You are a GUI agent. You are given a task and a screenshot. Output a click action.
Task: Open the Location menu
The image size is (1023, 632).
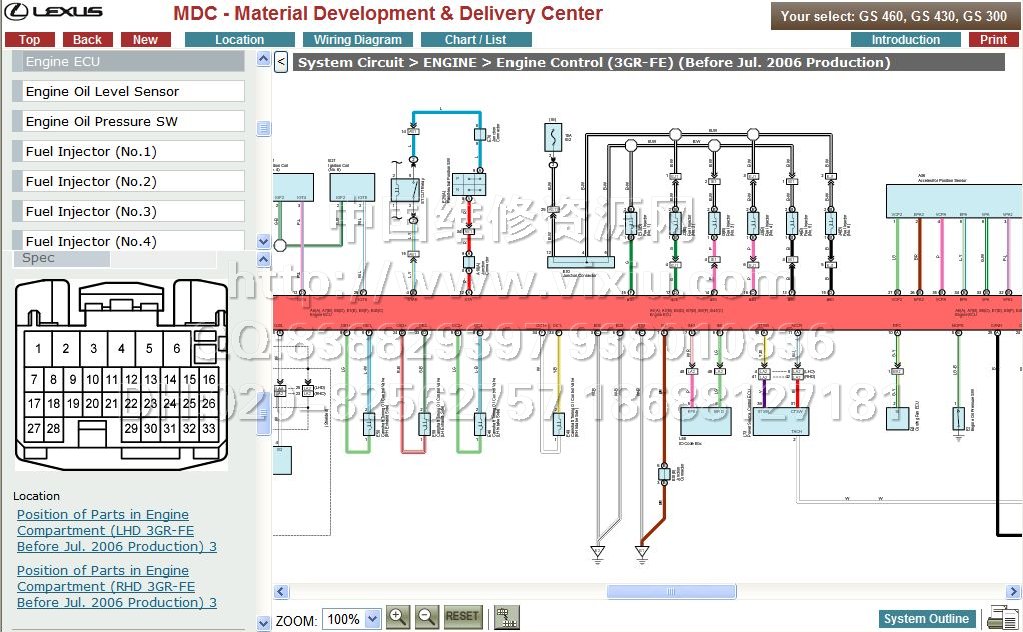[x=239, y=40]
